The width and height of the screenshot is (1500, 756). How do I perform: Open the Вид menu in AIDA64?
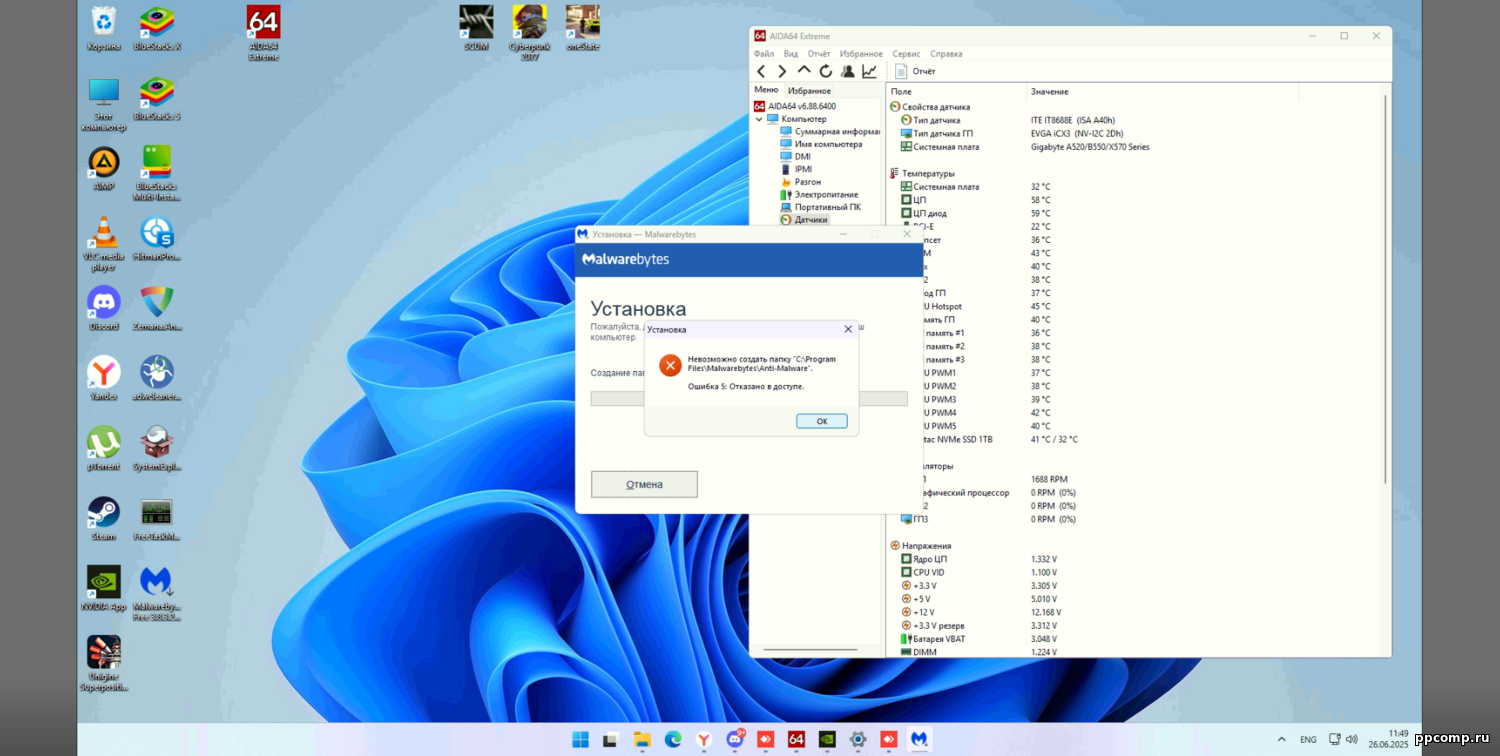[791, 54]
